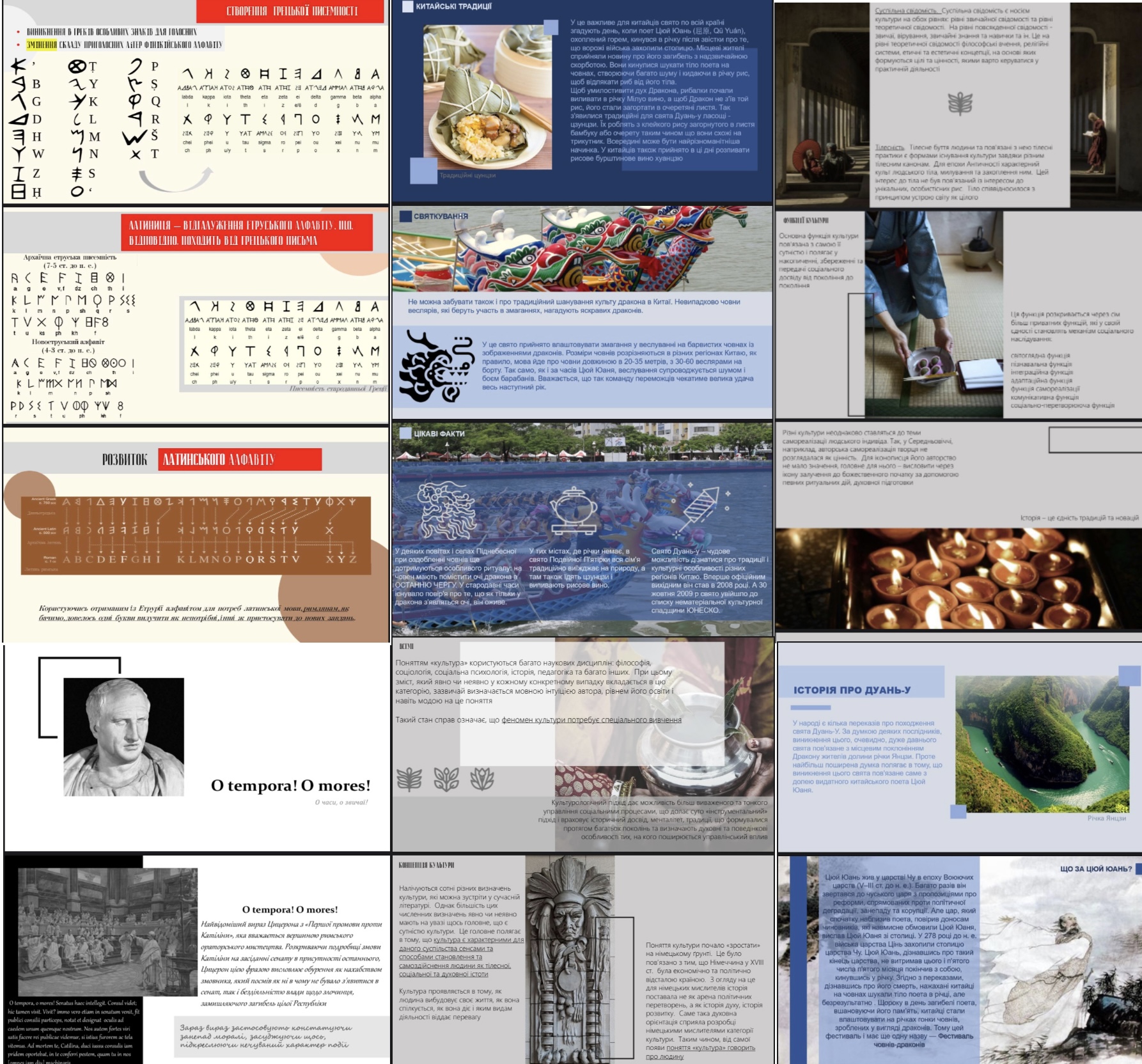The height and width of the screenshot is (1064, 1142).
Task: Click the 'Історія про Дуань-У' heading
Action: [x=852, y=690]
